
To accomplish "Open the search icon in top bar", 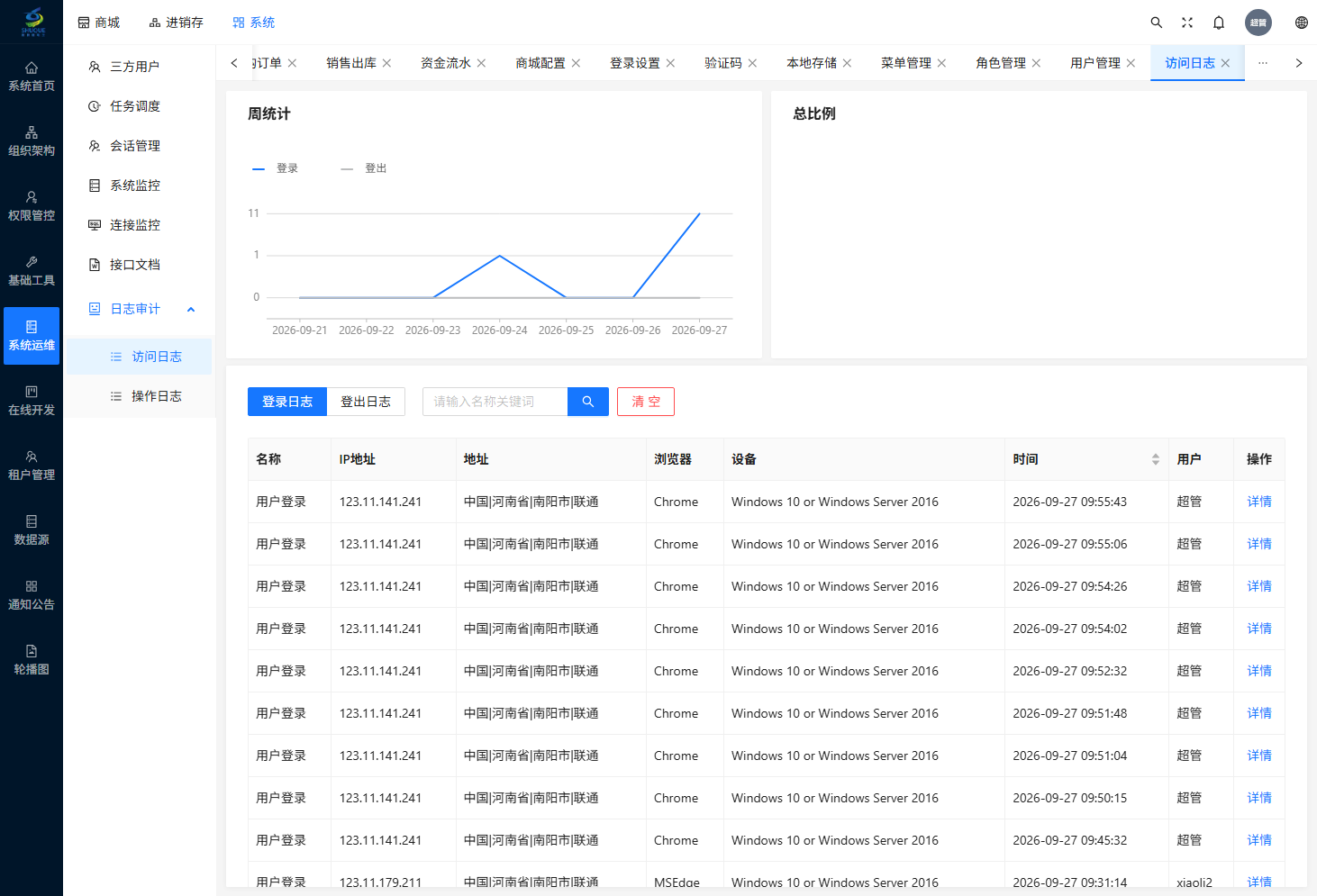I will tap(1157, 23).
